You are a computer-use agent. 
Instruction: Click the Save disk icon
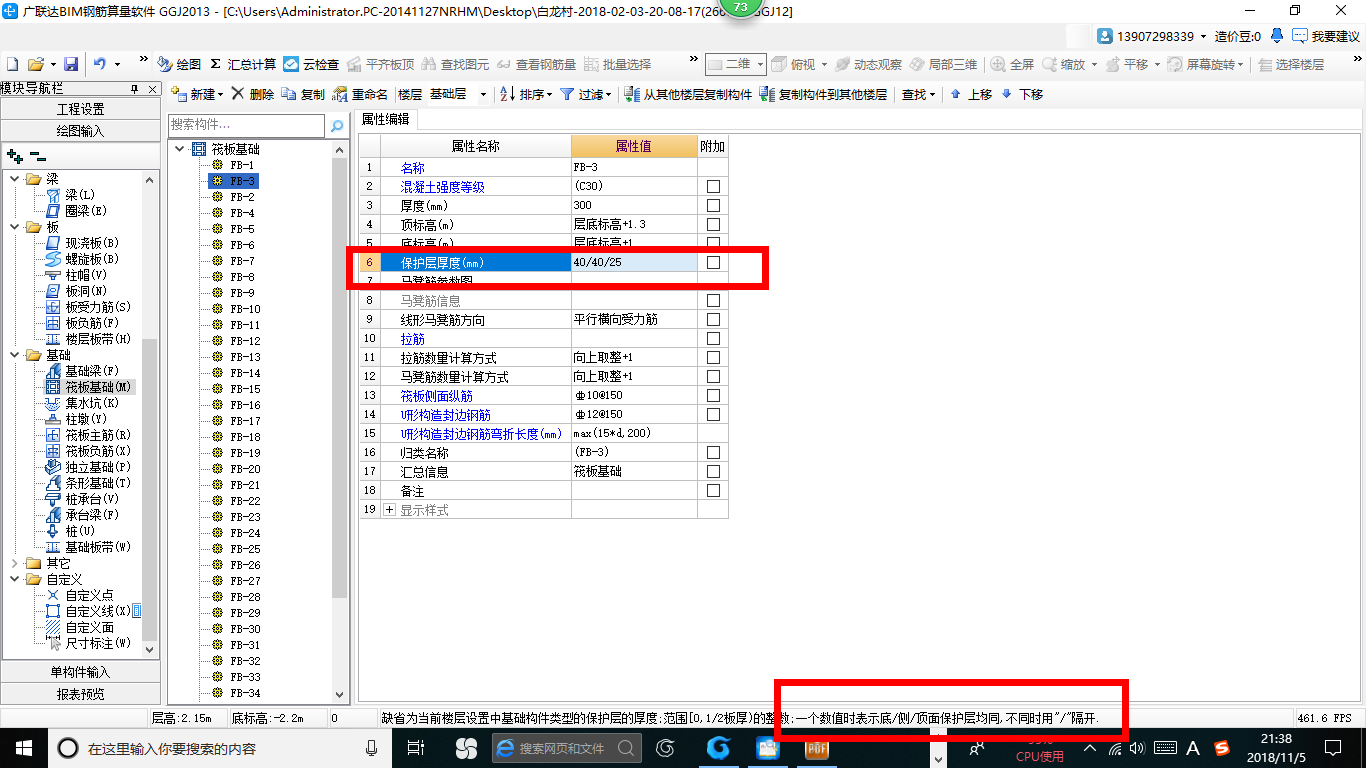70,64
